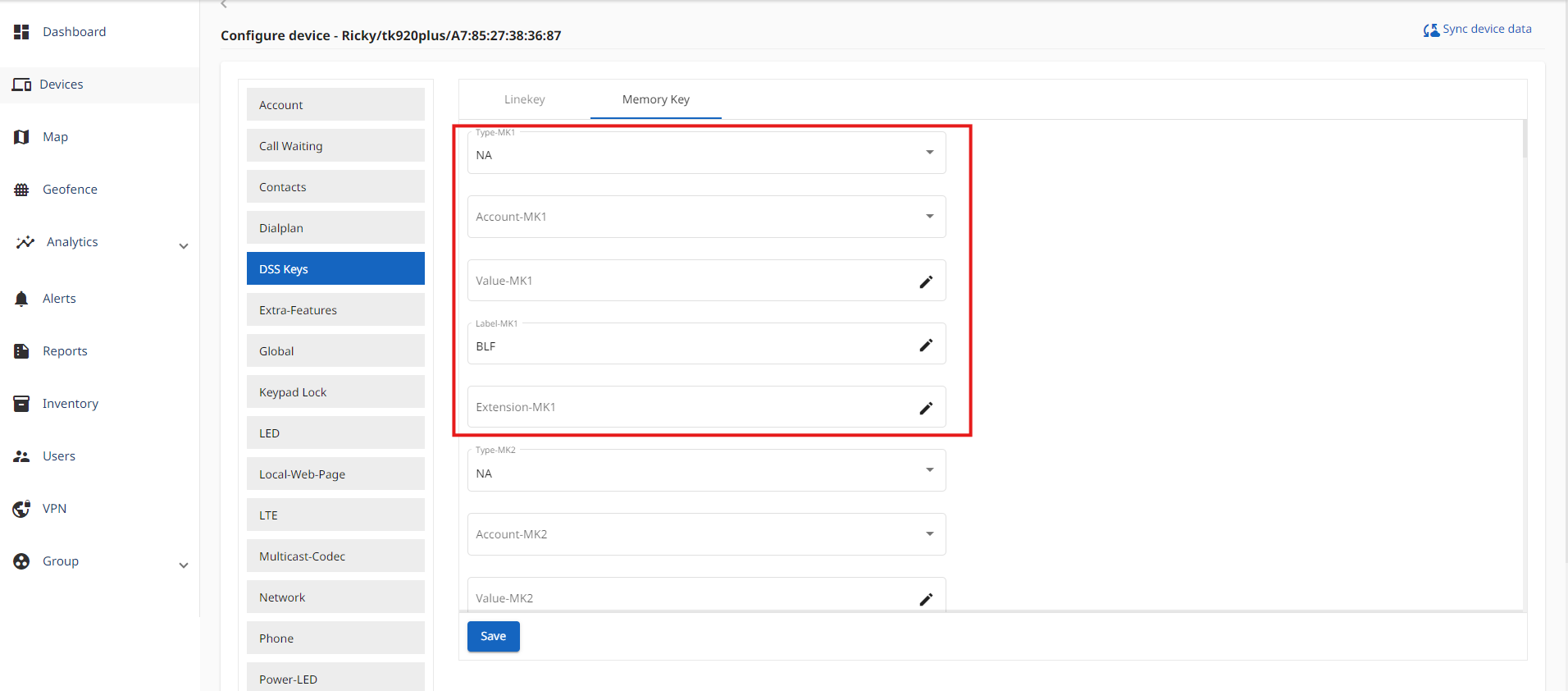Expand the Analytics menu chevron

coord(184,246)
